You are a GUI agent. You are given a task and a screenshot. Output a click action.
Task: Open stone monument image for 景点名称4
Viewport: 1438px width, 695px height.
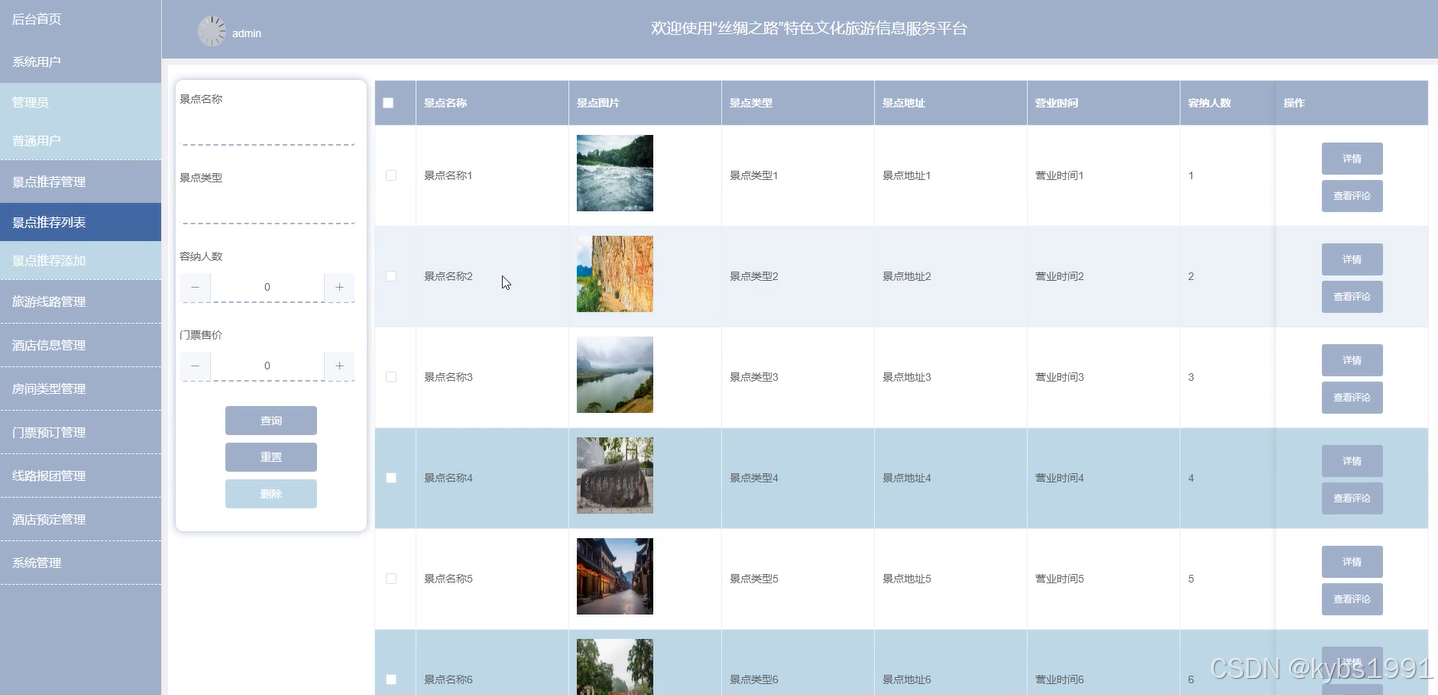point(615,476)
